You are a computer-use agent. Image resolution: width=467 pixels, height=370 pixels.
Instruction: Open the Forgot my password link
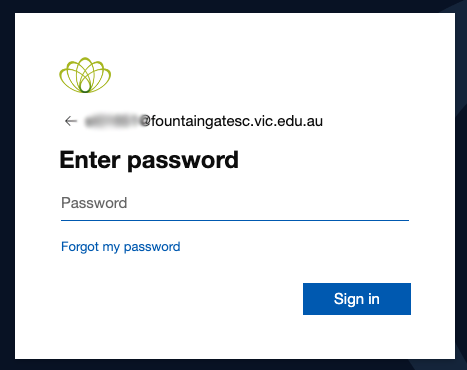[x=121, y=247]
